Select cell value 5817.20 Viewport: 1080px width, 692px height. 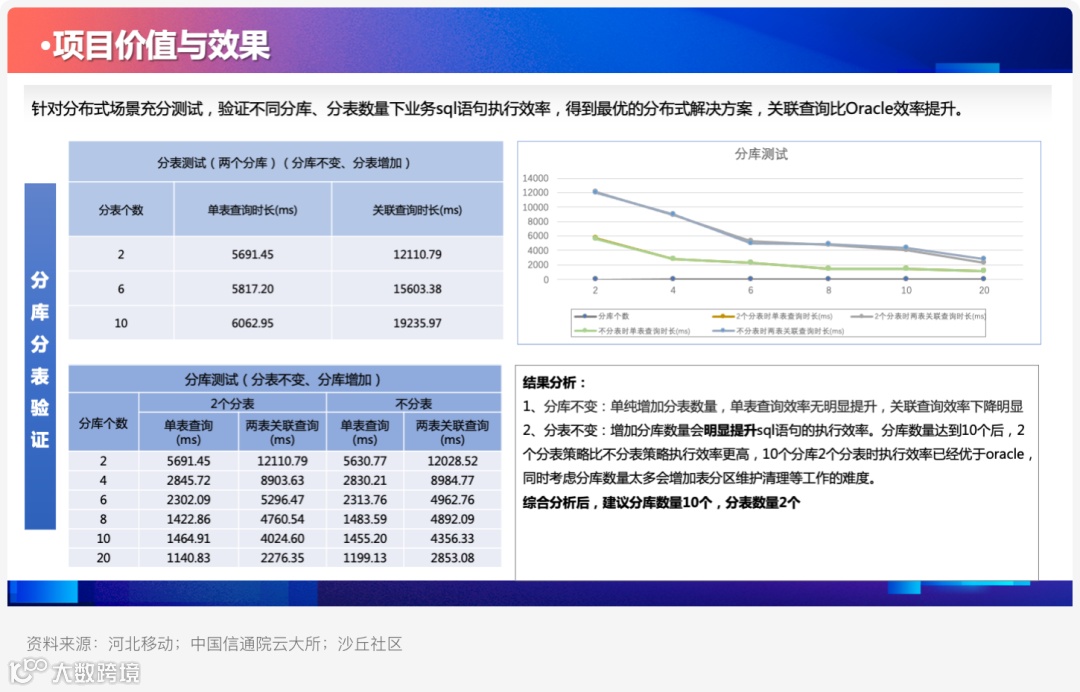click(x=252, y=289)
